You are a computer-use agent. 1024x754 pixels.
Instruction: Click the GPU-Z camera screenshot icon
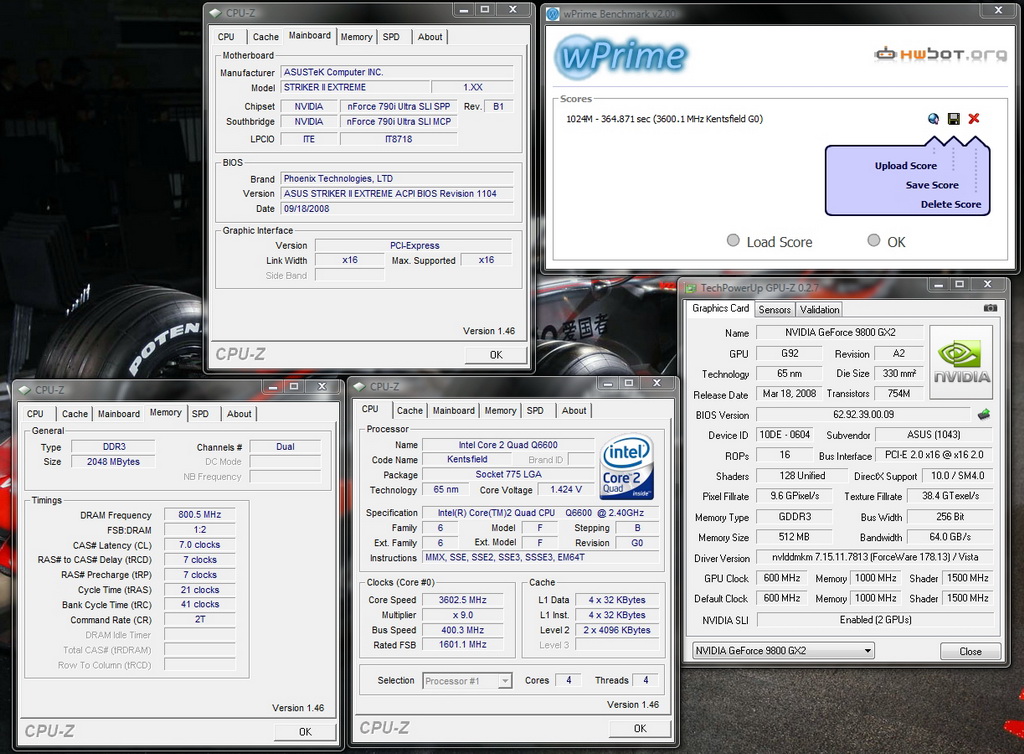(x=991, y=308)
